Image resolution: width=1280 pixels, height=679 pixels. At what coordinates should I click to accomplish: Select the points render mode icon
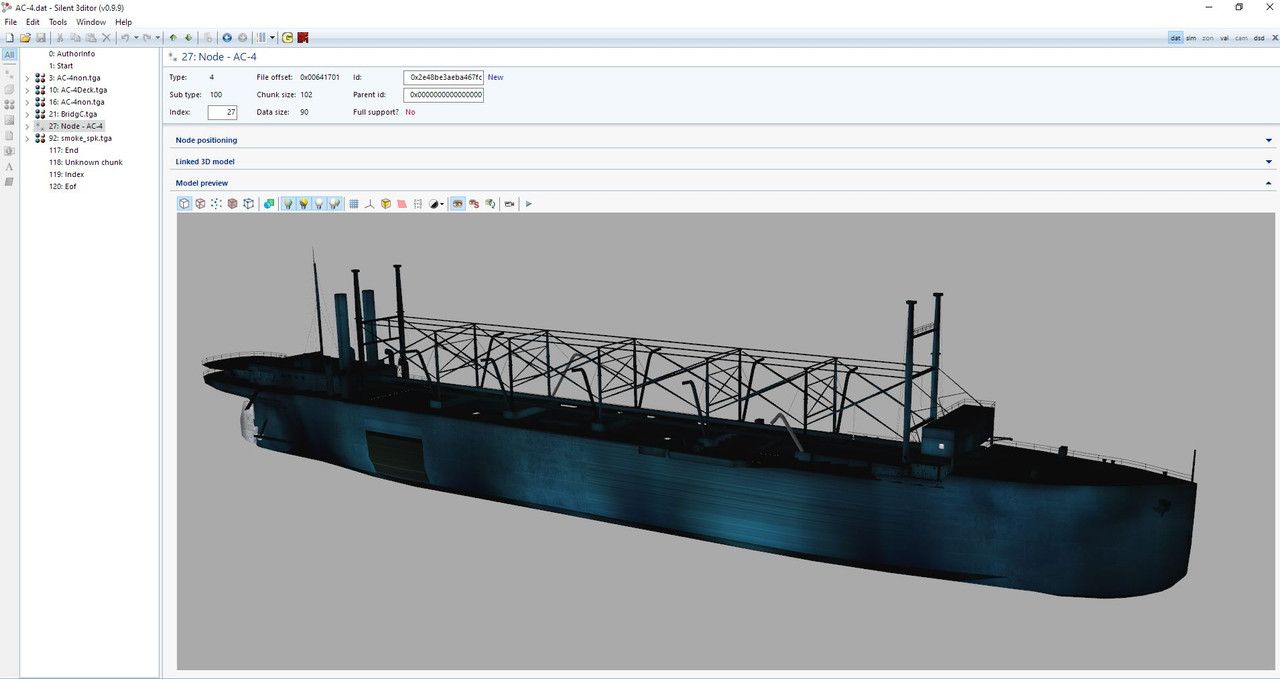216,204
